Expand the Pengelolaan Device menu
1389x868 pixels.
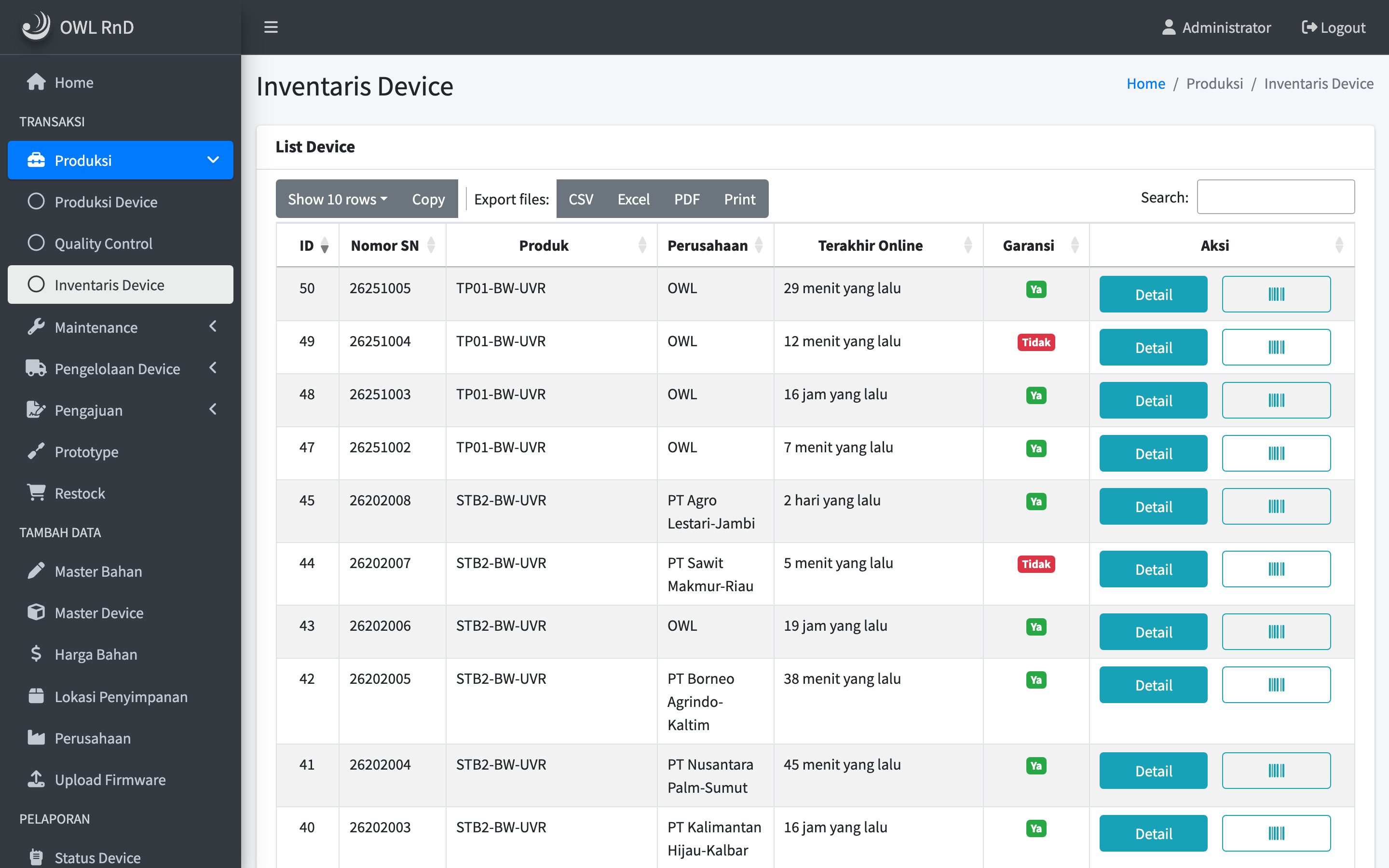[121, 368]
